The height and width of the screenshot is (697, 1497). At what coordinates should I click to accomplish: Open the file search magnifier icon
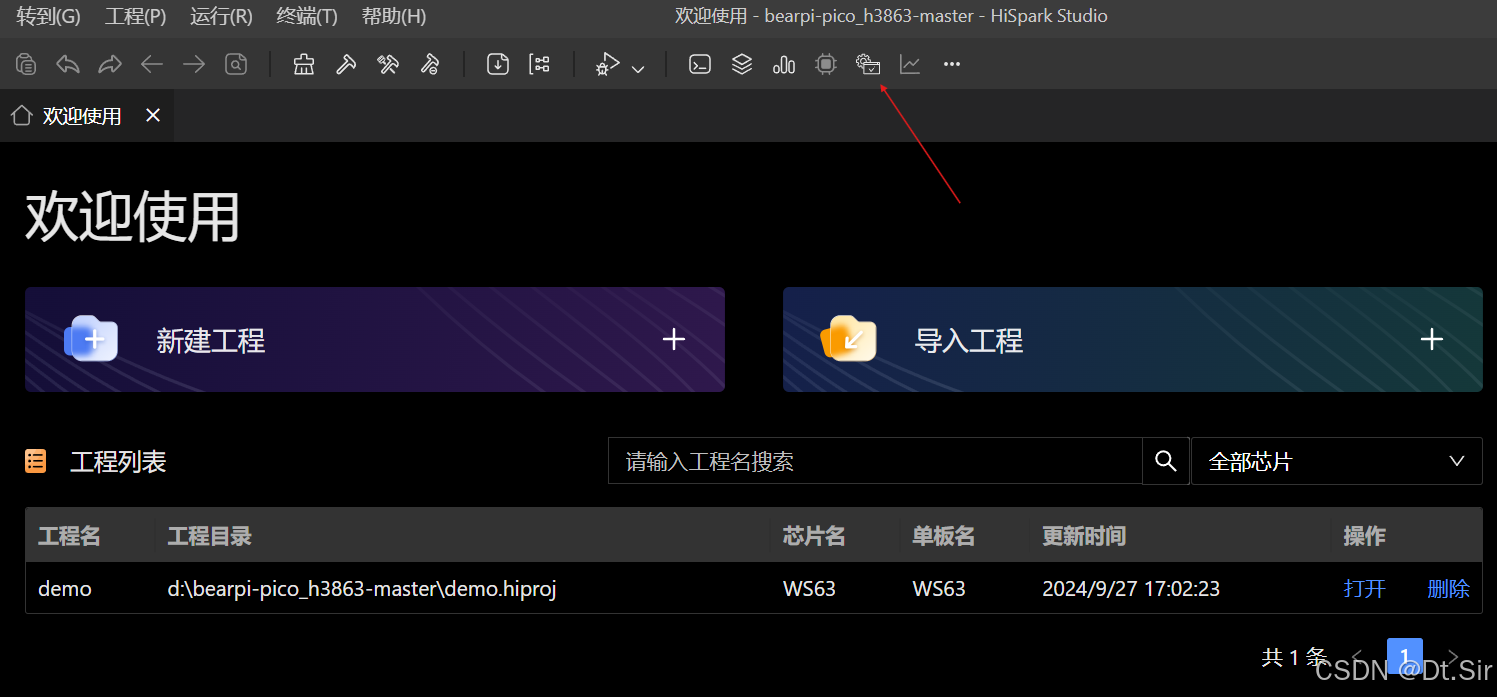coord(236,65)
